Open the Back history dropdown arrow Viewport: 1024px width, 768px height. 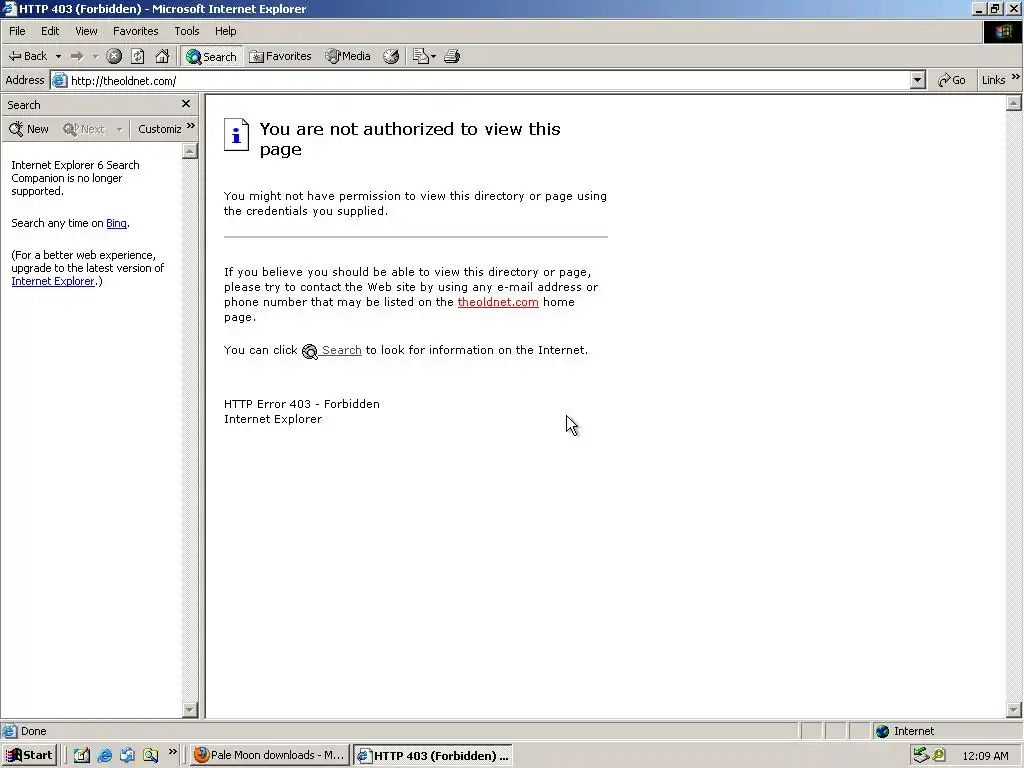point(58,56)
